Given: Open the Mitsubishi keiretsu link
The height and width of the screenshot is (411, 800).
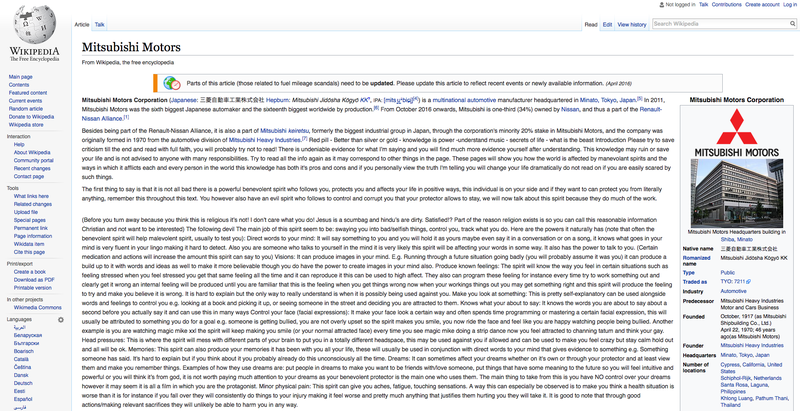Looking at the screenshot, I should pyautogui.click(x=285, y=131).
